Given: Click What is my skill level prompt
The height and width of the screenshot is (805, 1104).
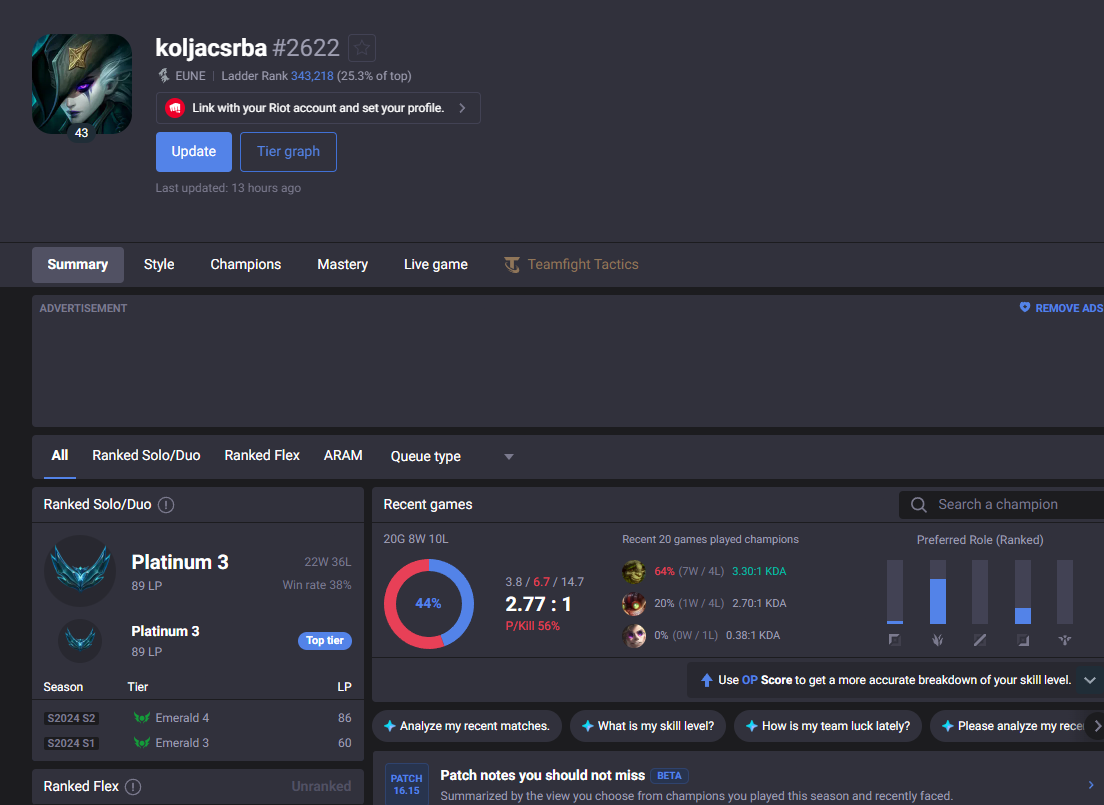Looking at the screenshot, I should (x=648, y=726).
